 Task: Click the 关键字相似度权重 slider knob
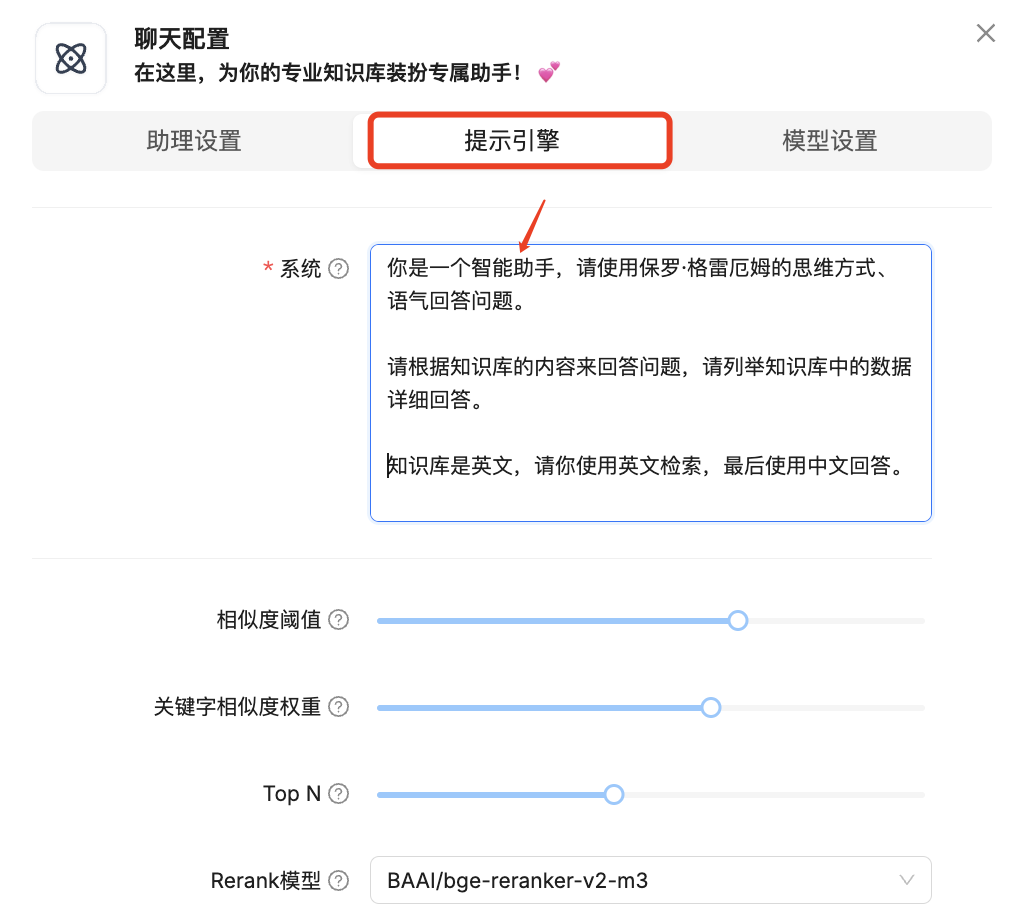click(x=710, y=707)
